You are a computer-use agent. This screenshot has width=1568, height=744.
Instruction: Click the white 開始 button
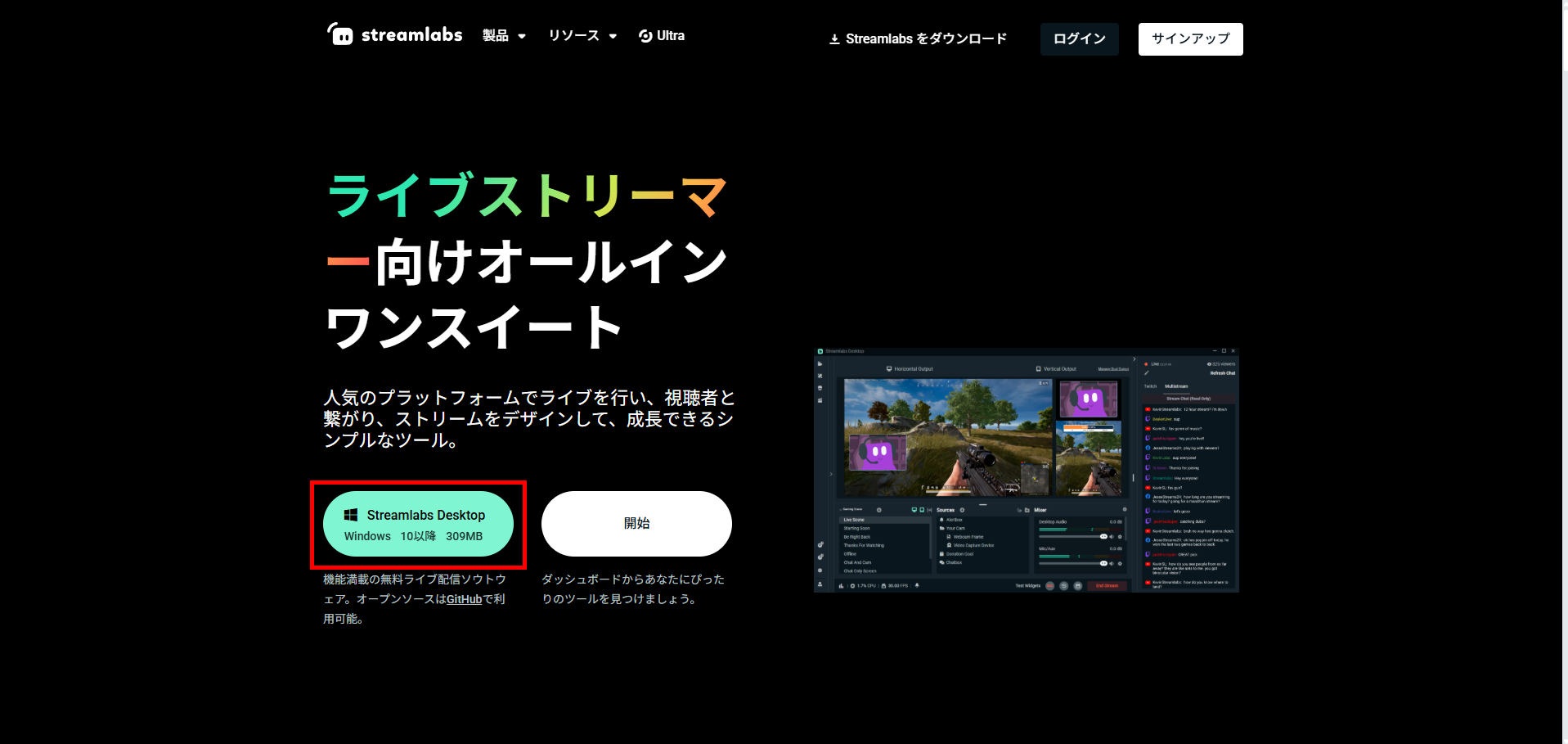pos(636,524)
